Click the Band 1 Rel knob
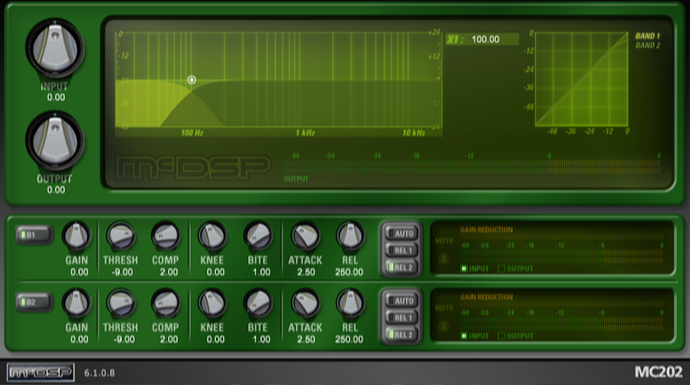The image size is (690, 385). (x=350, y=235)
